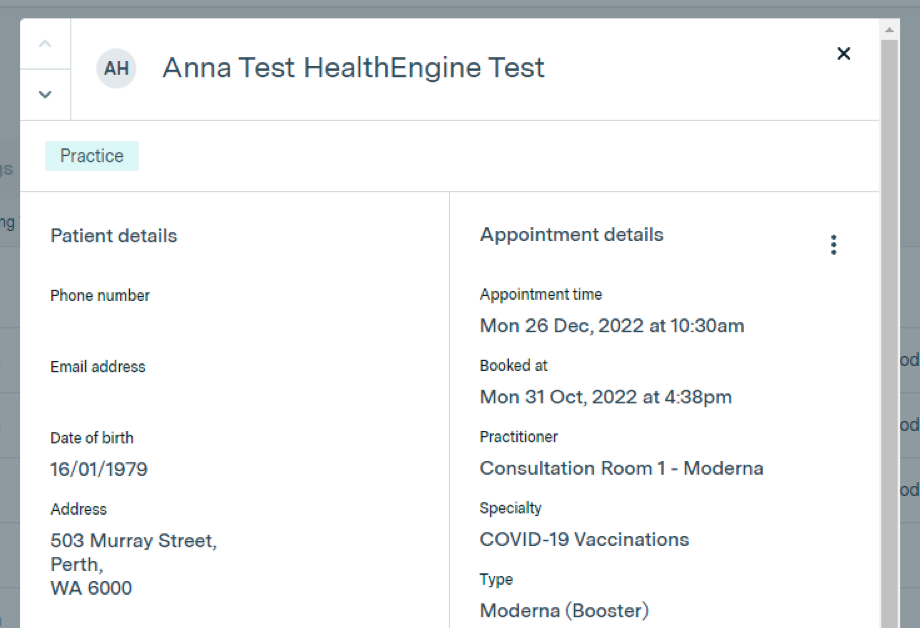
Task: Open the Appointment details three-dot menu
Action: point(833,245)
